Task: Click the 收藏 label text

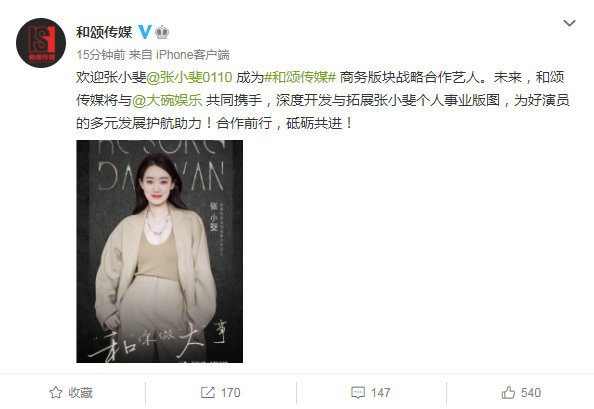Action: pyautogui.click(x=80, y=393)
